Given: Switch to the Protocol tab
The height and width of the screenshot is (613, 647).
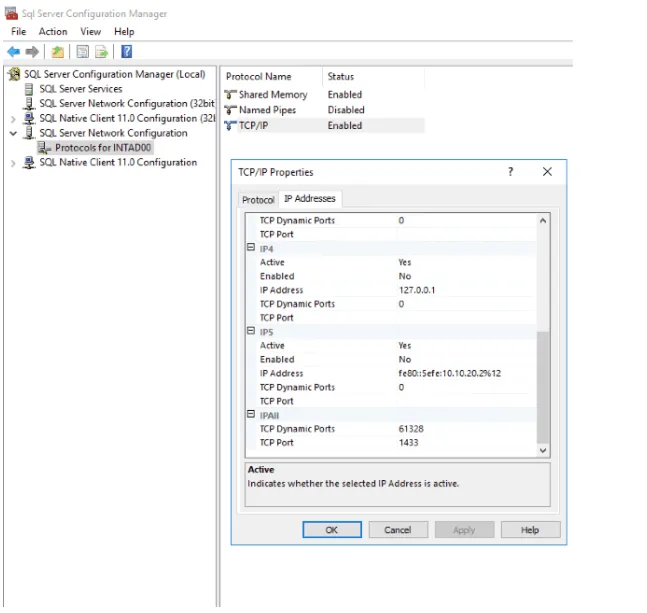Looking at the screenshot, I should (258, 200).
